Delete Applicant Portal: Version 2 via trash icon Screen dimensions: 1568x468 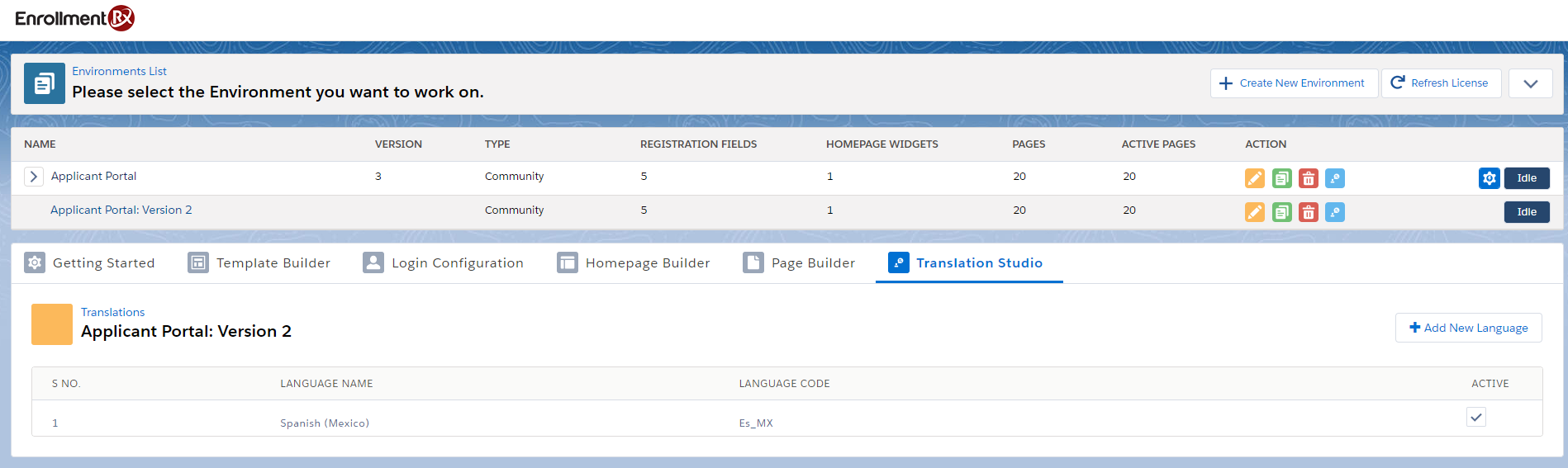pyautogui.click(x=1308, y=212)
